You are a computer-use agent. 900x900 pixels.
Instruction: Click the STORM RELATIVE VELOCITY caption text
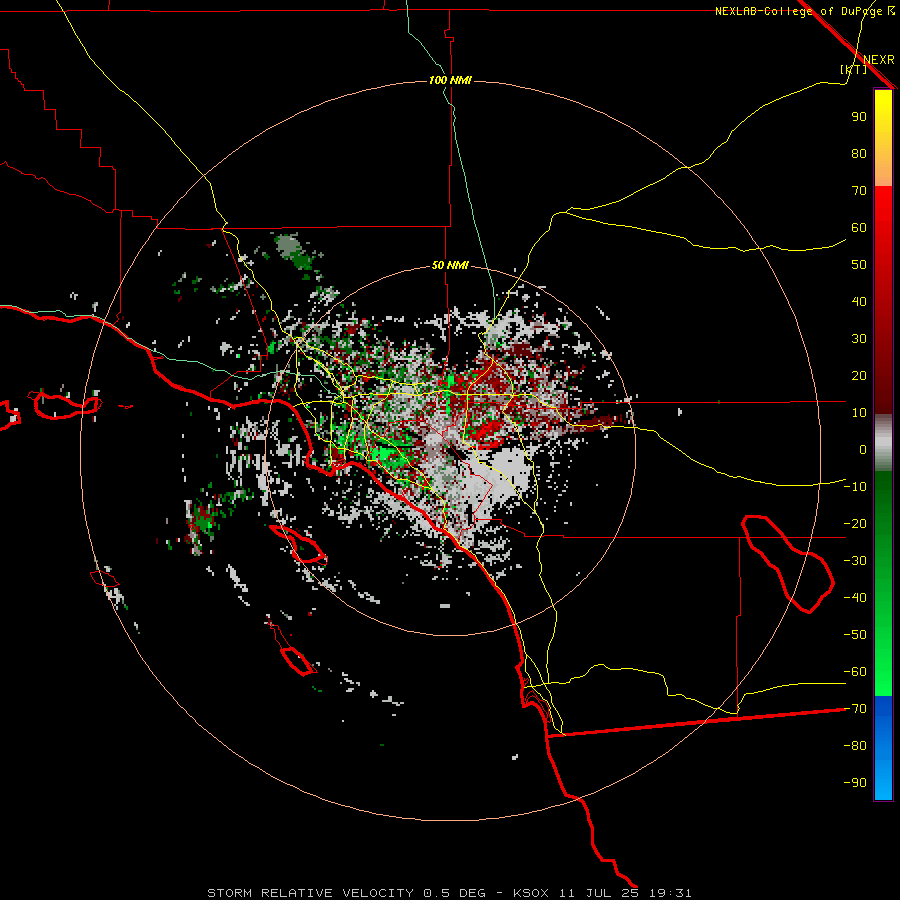pos(310,893)
